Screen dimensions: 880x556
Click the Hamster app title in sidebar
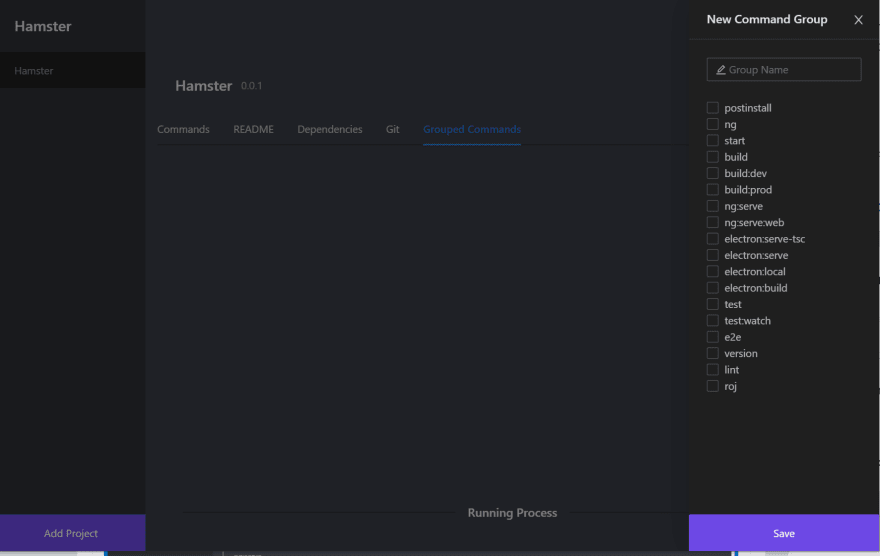click(x=43, y=26)
